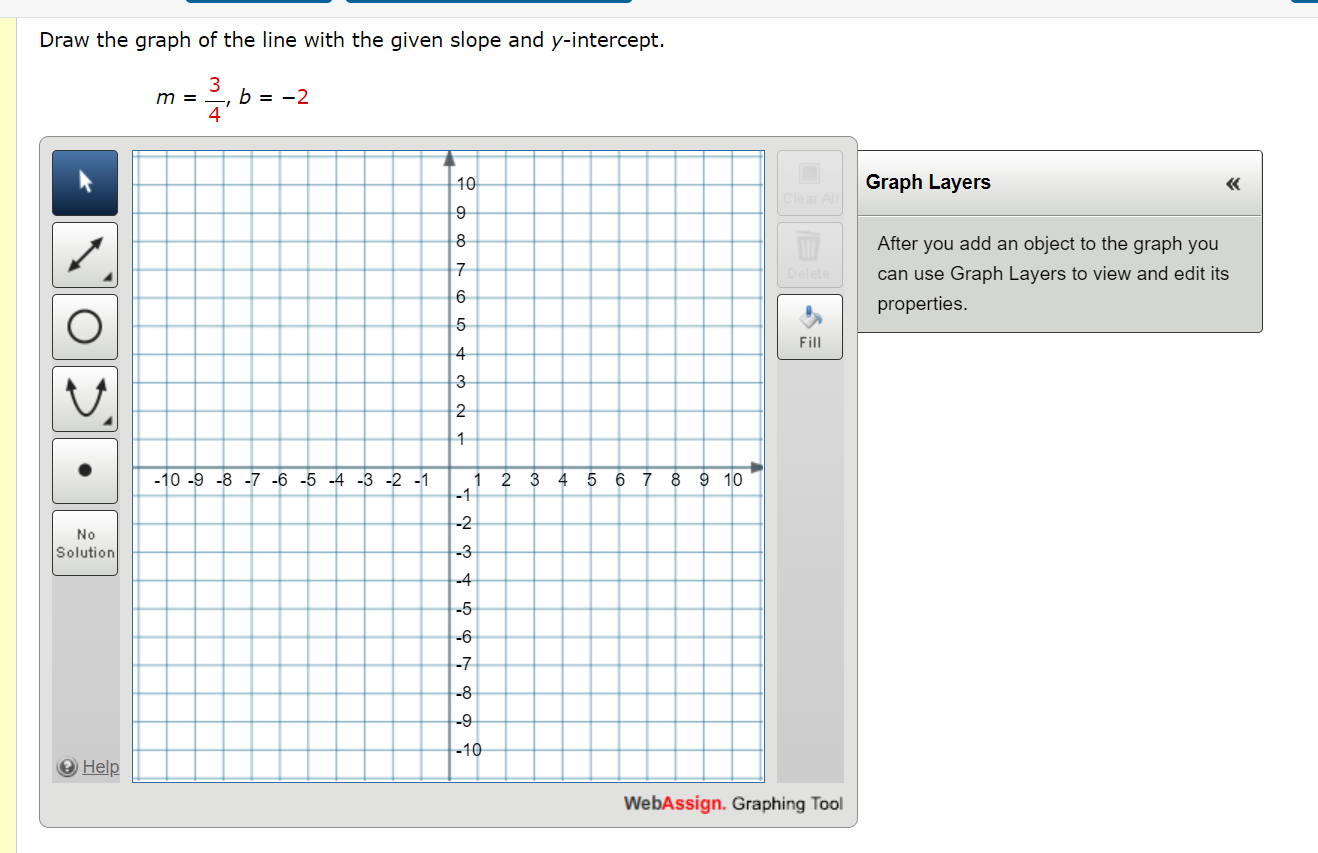Screen dimensions: 1318x853
Task: Click the WebAssign Graphing Tool label
Action: tap(733, 804)
